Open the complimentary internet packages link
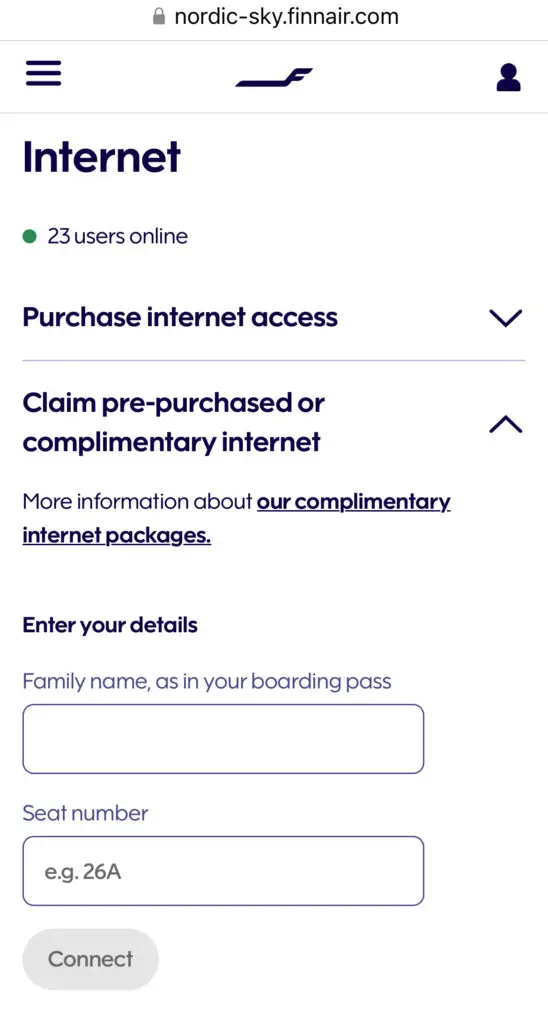Screen dimensions: 548x1024 [x=236, y=519]
